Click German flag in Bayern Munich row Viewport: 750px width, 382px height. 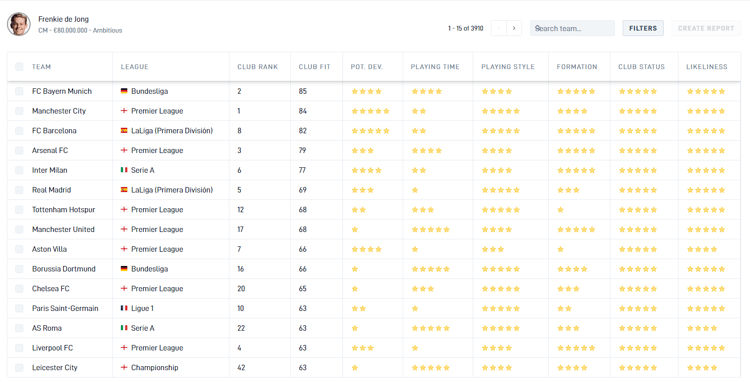click(x=124, y=91)
